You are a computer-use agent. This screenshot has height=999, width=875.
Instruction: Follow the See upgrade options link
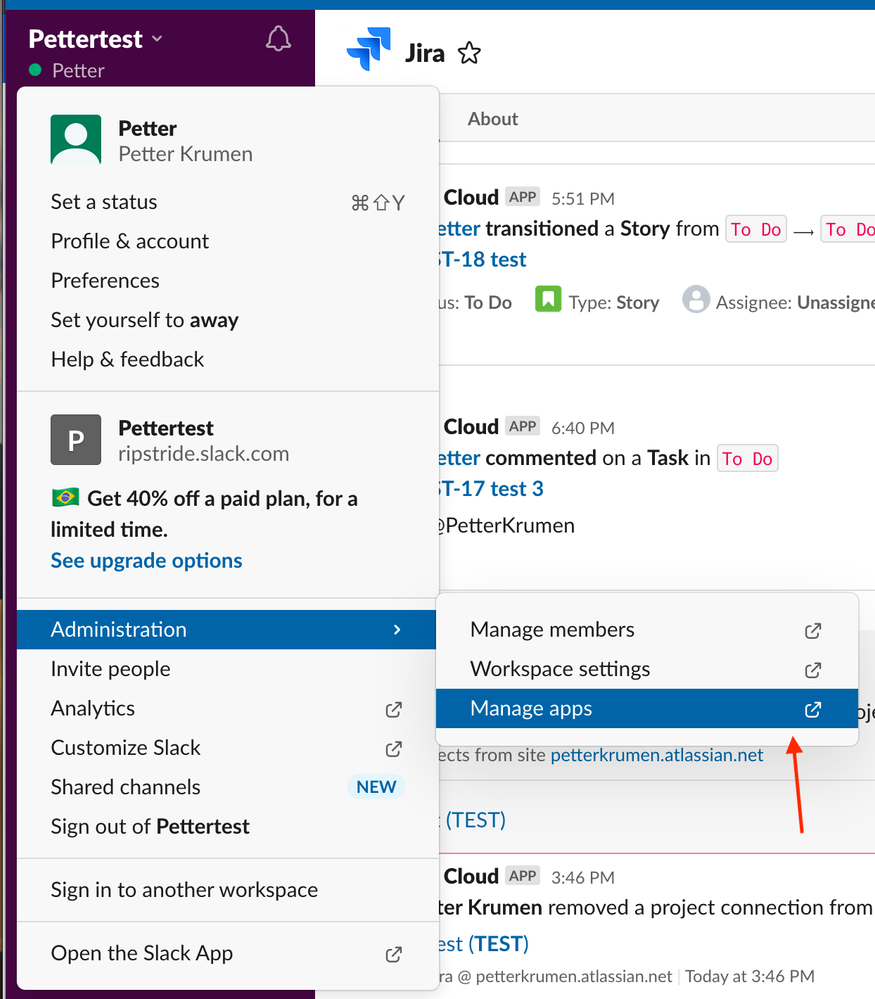[x=147, y=561]
